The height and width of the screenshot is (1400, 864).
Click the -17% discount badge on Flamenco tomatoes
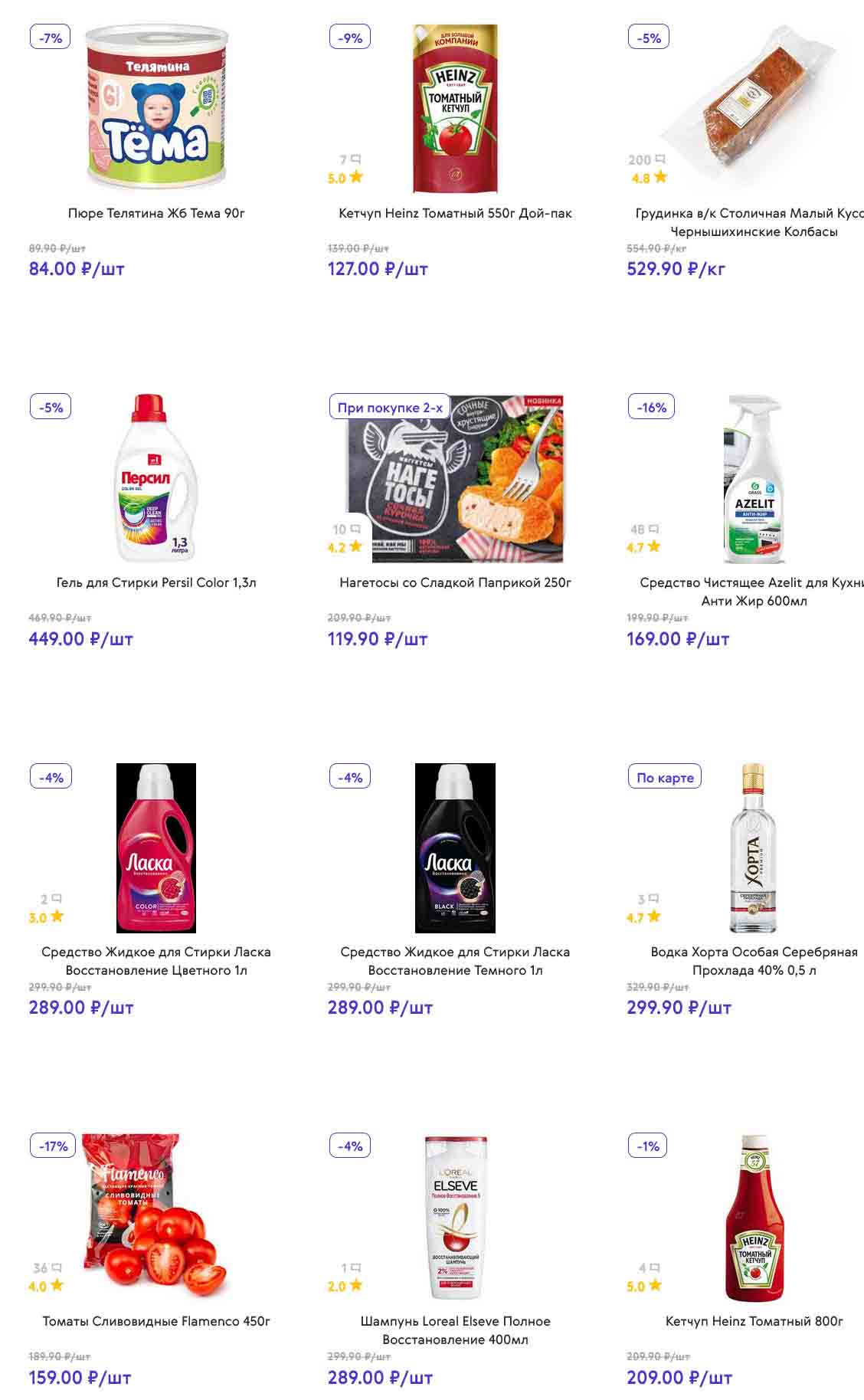tap(53, 1146)
